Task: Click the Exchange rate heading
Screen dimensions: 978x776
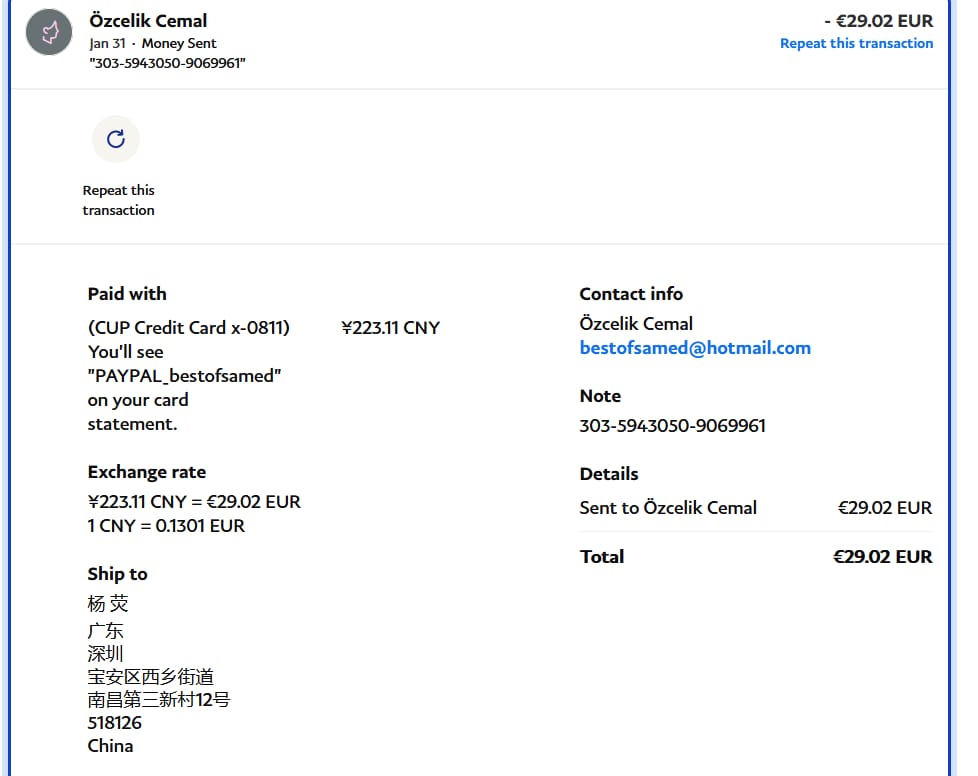Action: click(x=146, y=472)
